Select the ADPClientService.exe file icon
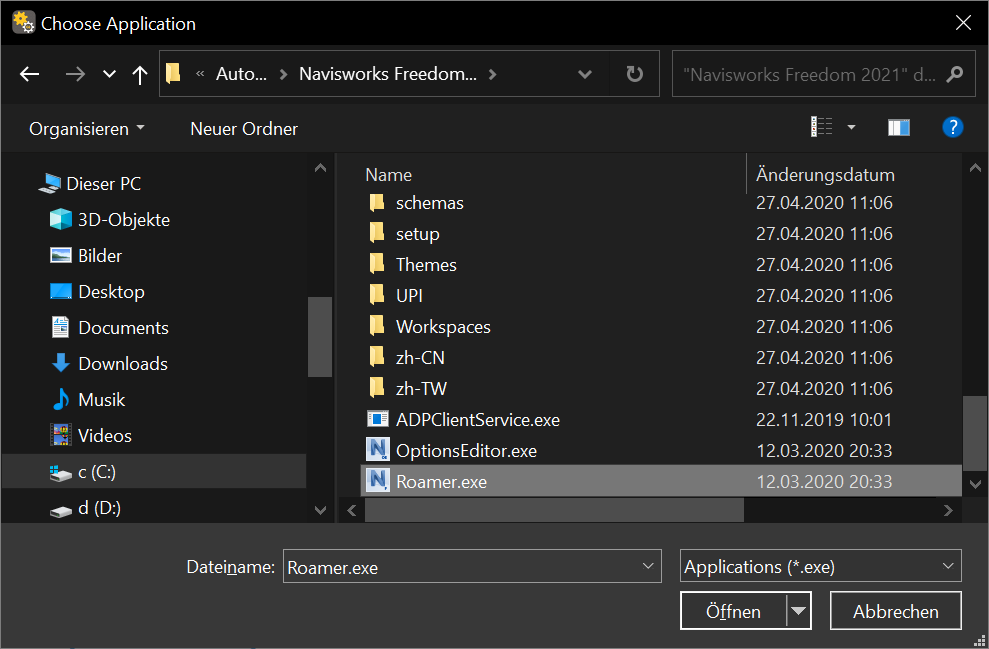The width and height of the screenshot is (989, 649). coord(377,419)
